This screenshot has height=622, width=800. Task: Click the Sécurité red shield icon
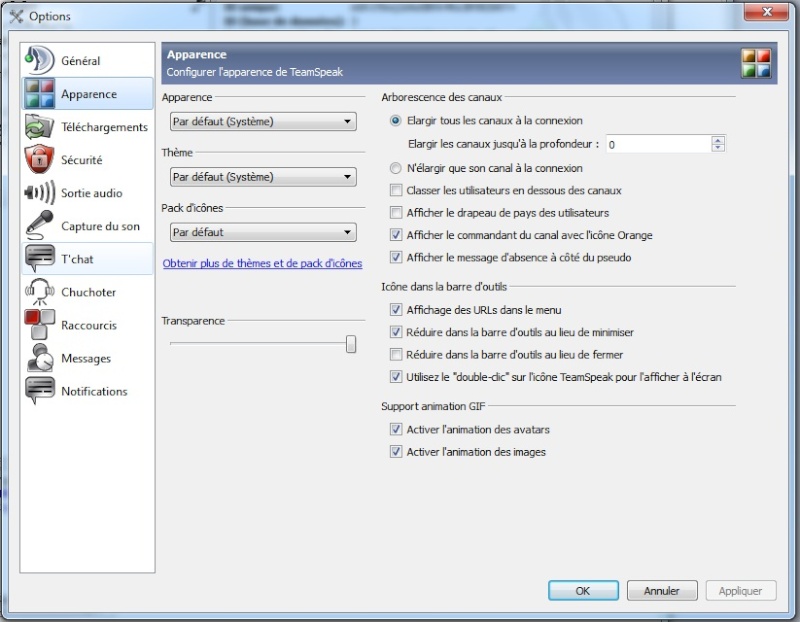(x=39, y=159)
